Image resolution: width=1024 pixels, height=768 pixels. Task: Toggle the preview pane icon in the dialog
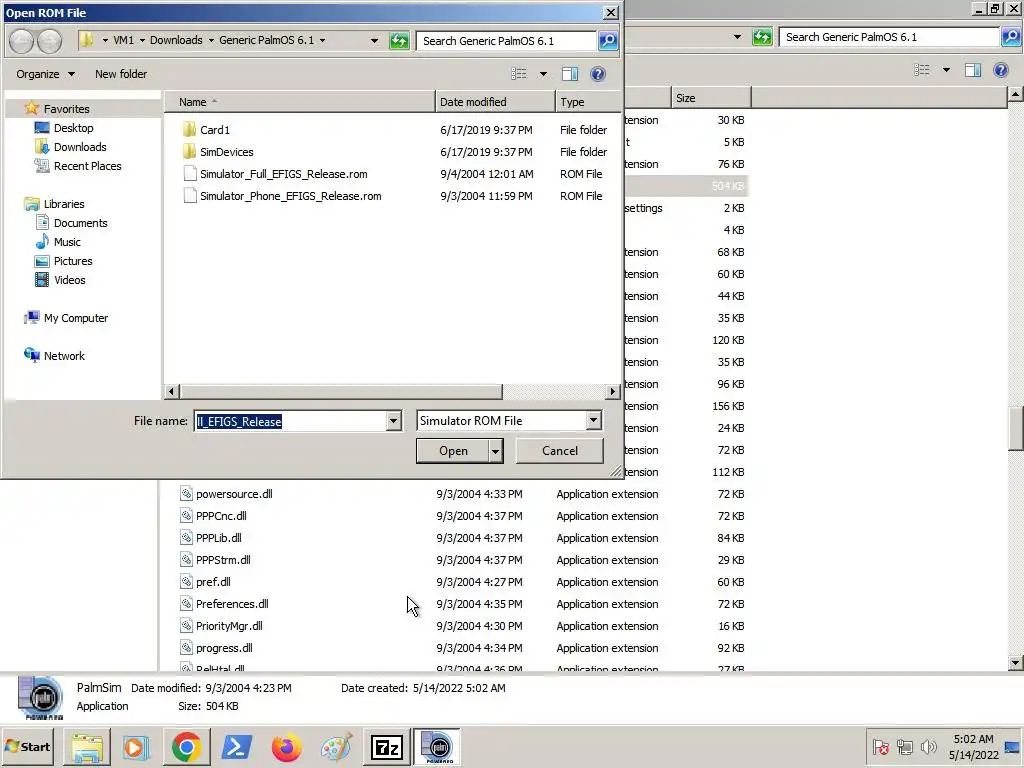[570, 74]
